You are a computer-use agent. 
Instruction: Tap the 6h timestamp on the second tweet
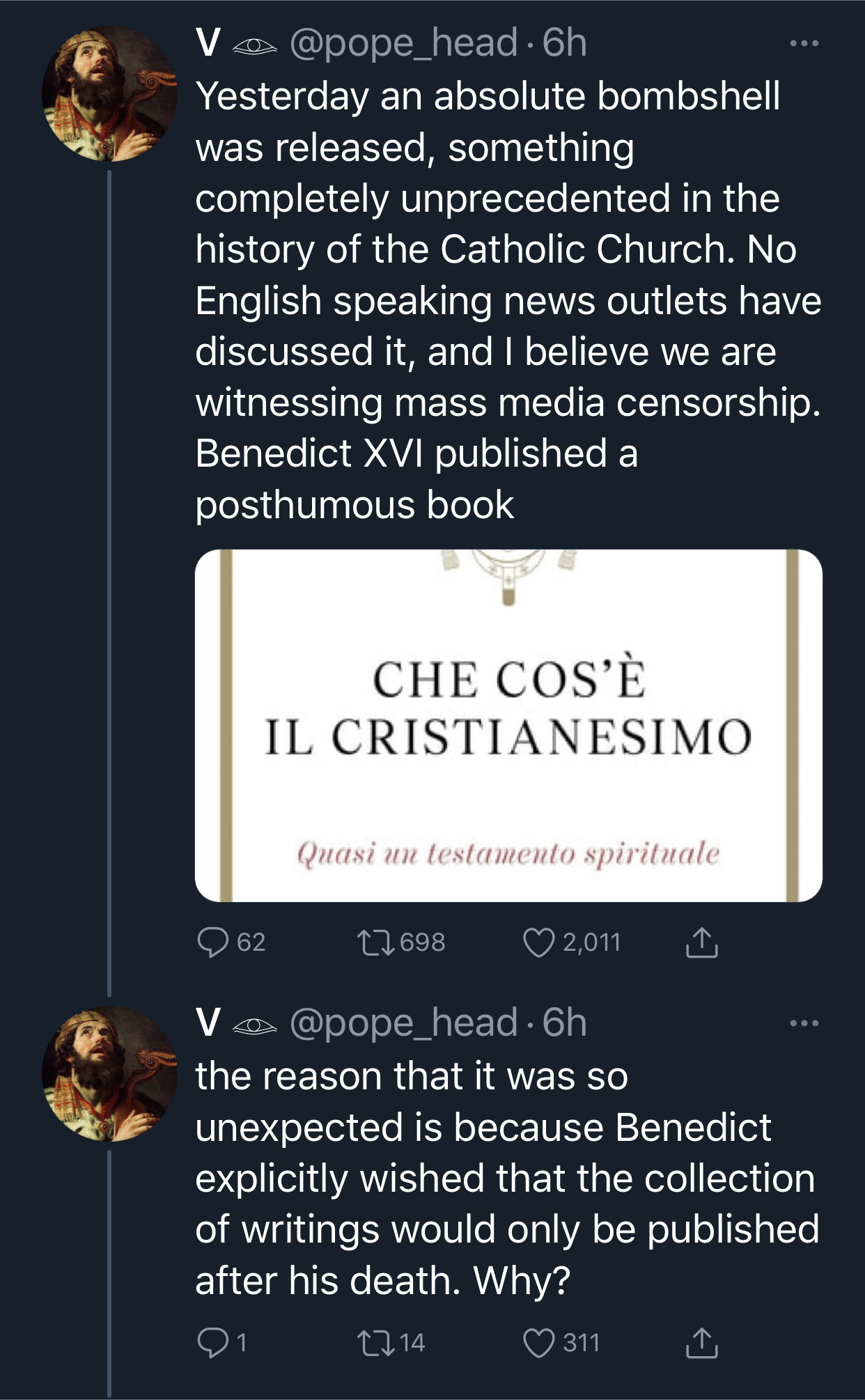pyautogui.click(x=564, y=1022)
